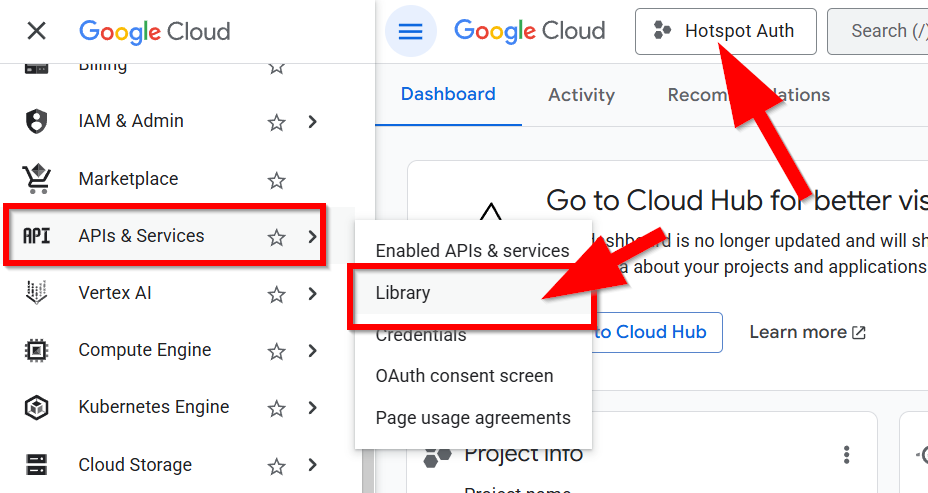928x493 pixels.
Task: Pin IAM & Admin with star toggle
Action: [277, 122]
